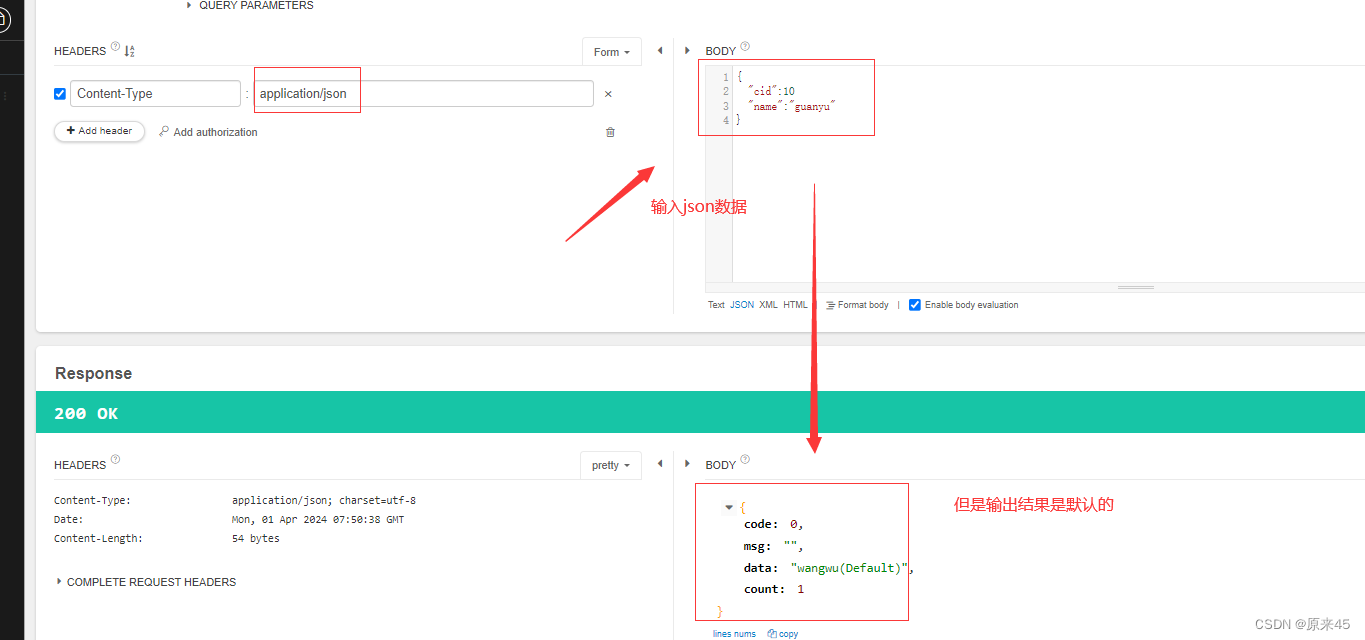The width and height of the screenshot is (1365, 640).
Task: Switch the body format to JSON
Action: 742,305
